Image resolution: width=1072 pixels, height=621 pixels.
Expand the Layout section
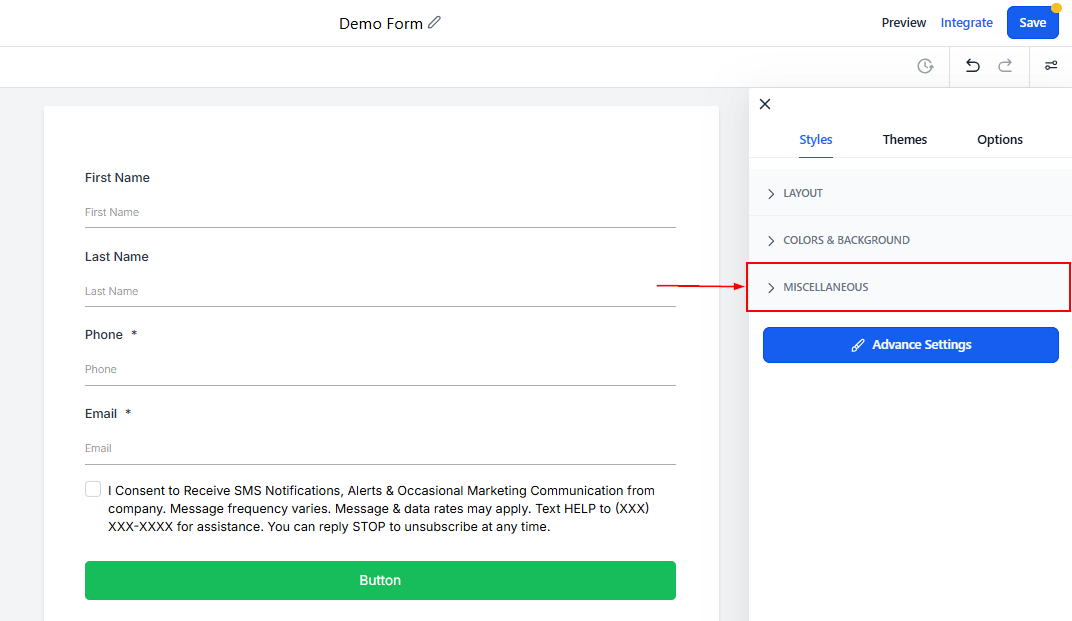tap(803, 193)
